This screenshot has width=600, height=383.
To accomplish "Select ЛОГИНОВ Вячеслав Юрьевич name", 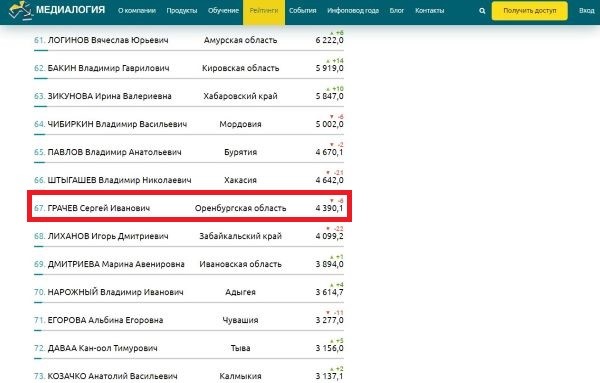I will (x=108, y=40).
